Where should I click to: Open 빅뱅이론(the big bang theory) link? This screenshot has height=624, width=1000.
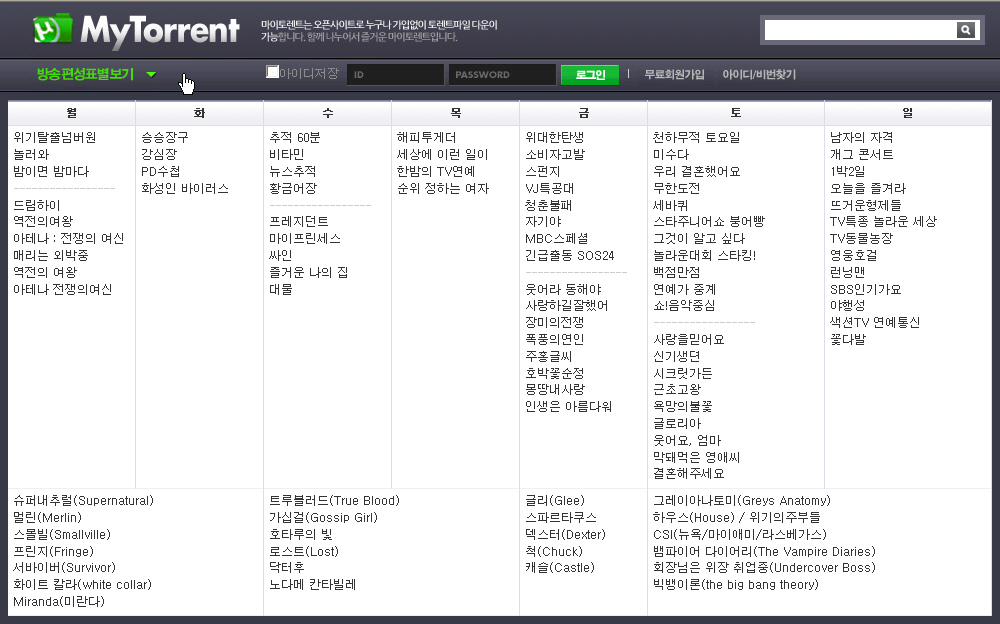coord(736,584)
